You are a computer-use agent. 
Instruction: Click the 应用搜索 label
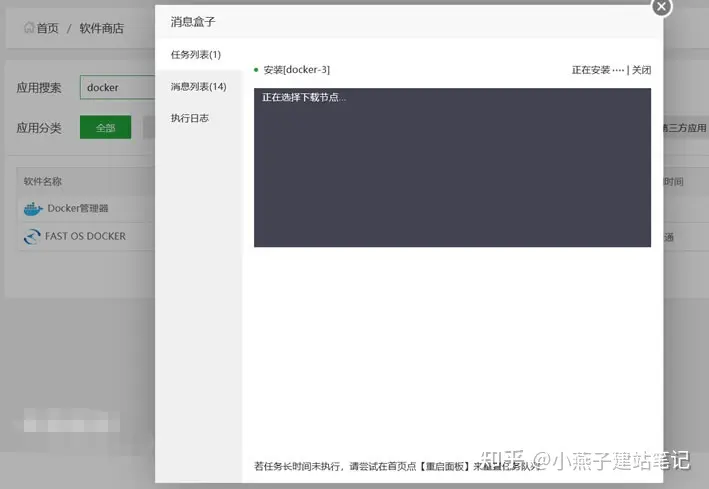tap(39, 87)
